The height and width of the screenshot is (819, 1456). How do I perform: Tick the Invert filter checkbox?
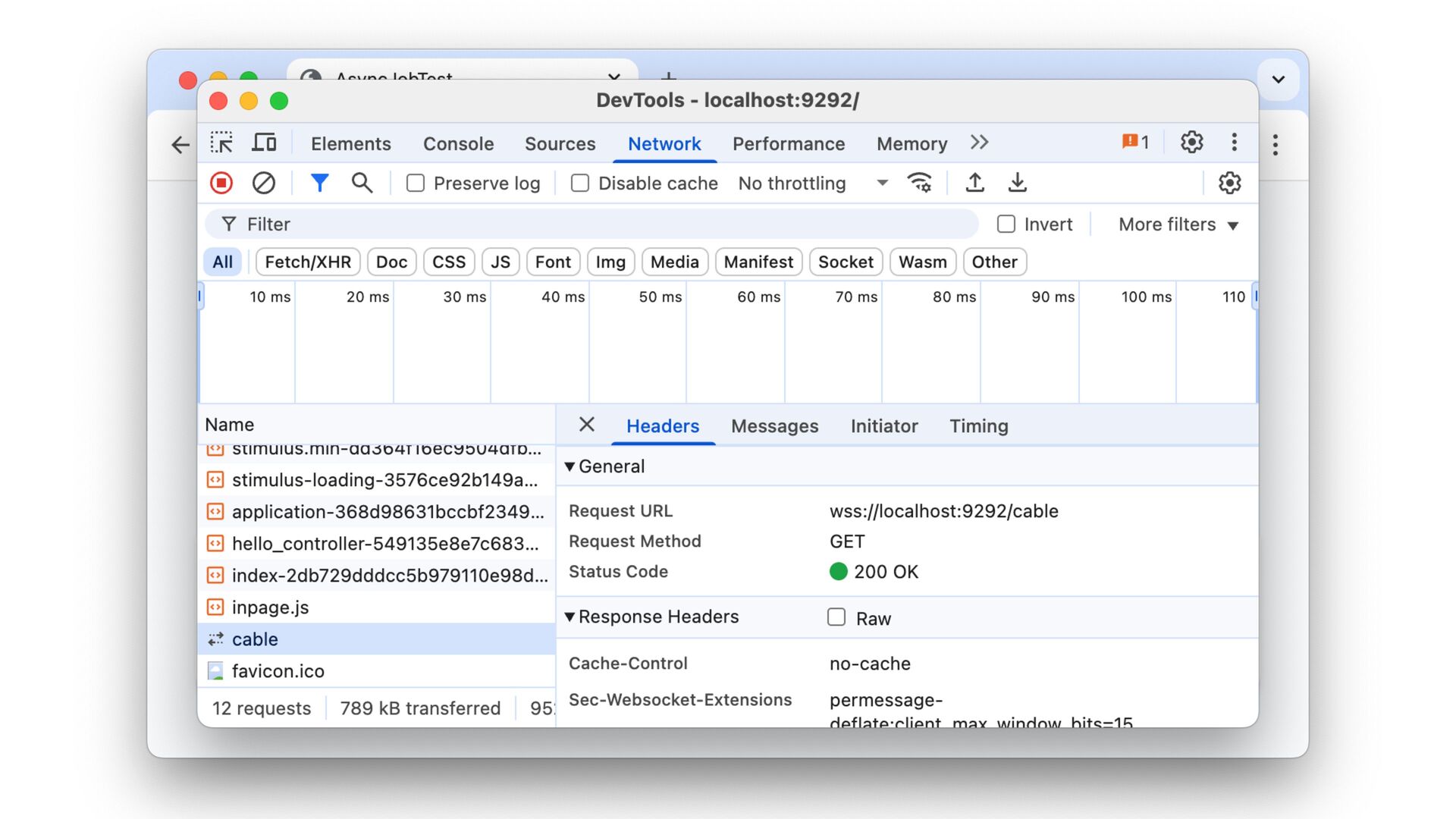(1006, 224)
